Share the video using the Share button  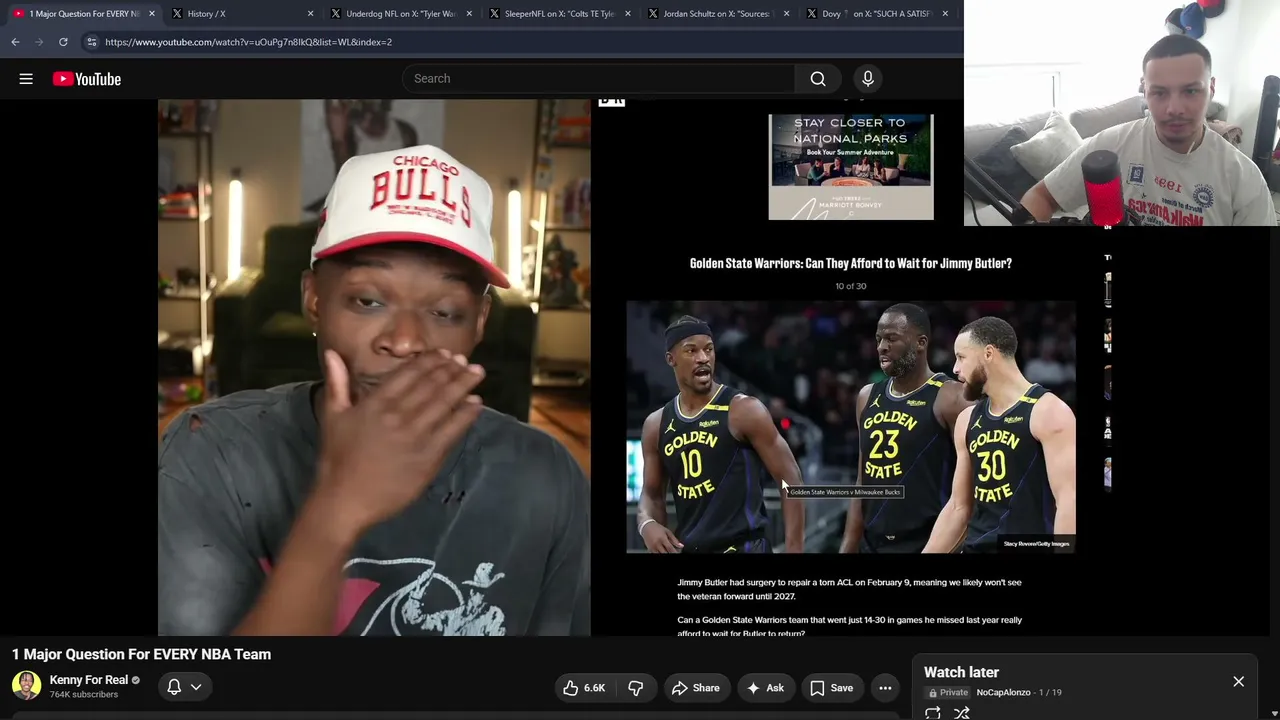[x=696, y=688]
